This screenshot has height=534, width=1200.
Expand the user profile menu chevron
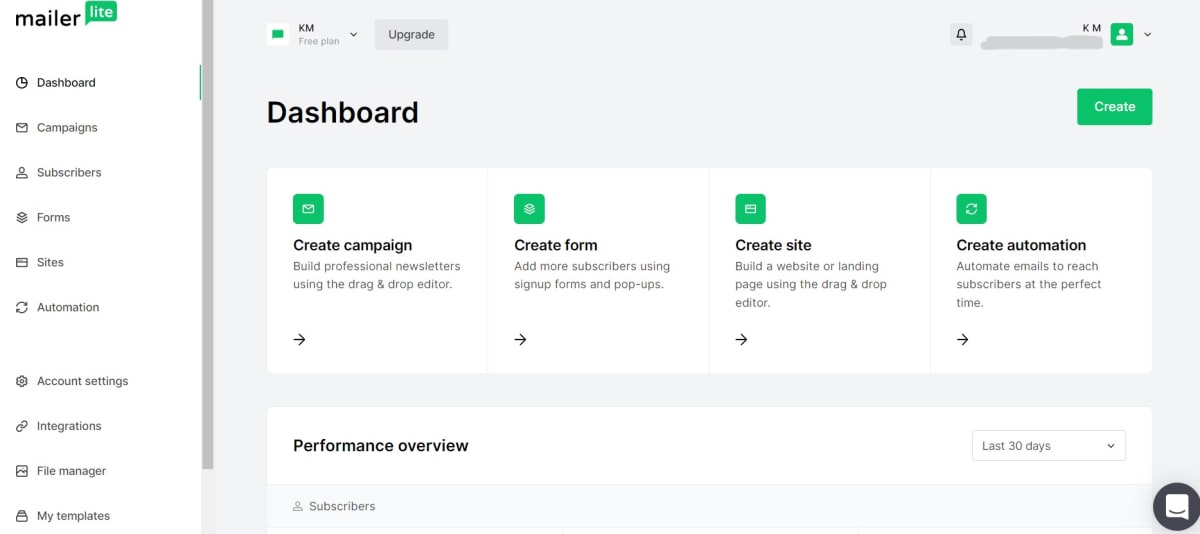click(1147, 35)
